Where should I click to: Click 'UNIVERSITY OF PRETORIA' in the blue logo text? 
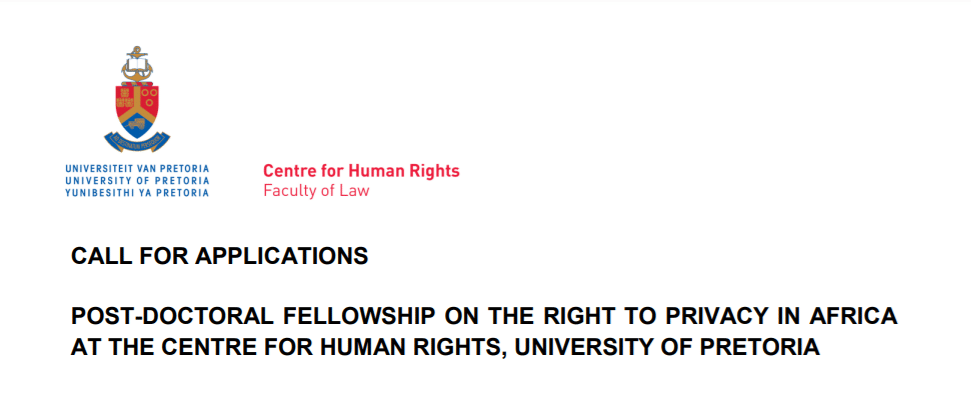click(136, 180)
